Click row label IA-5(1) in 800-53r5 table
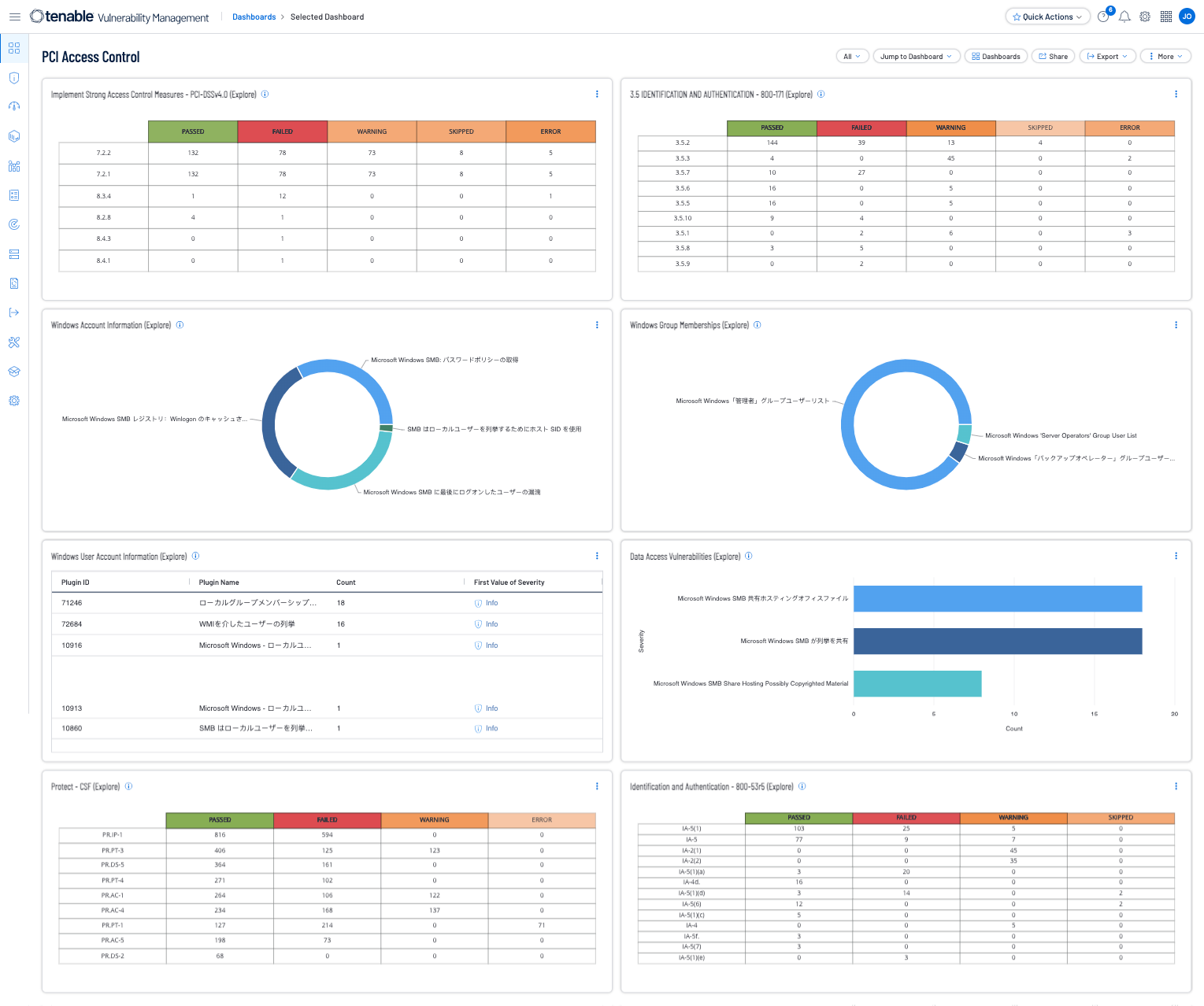 coord(691,829)
